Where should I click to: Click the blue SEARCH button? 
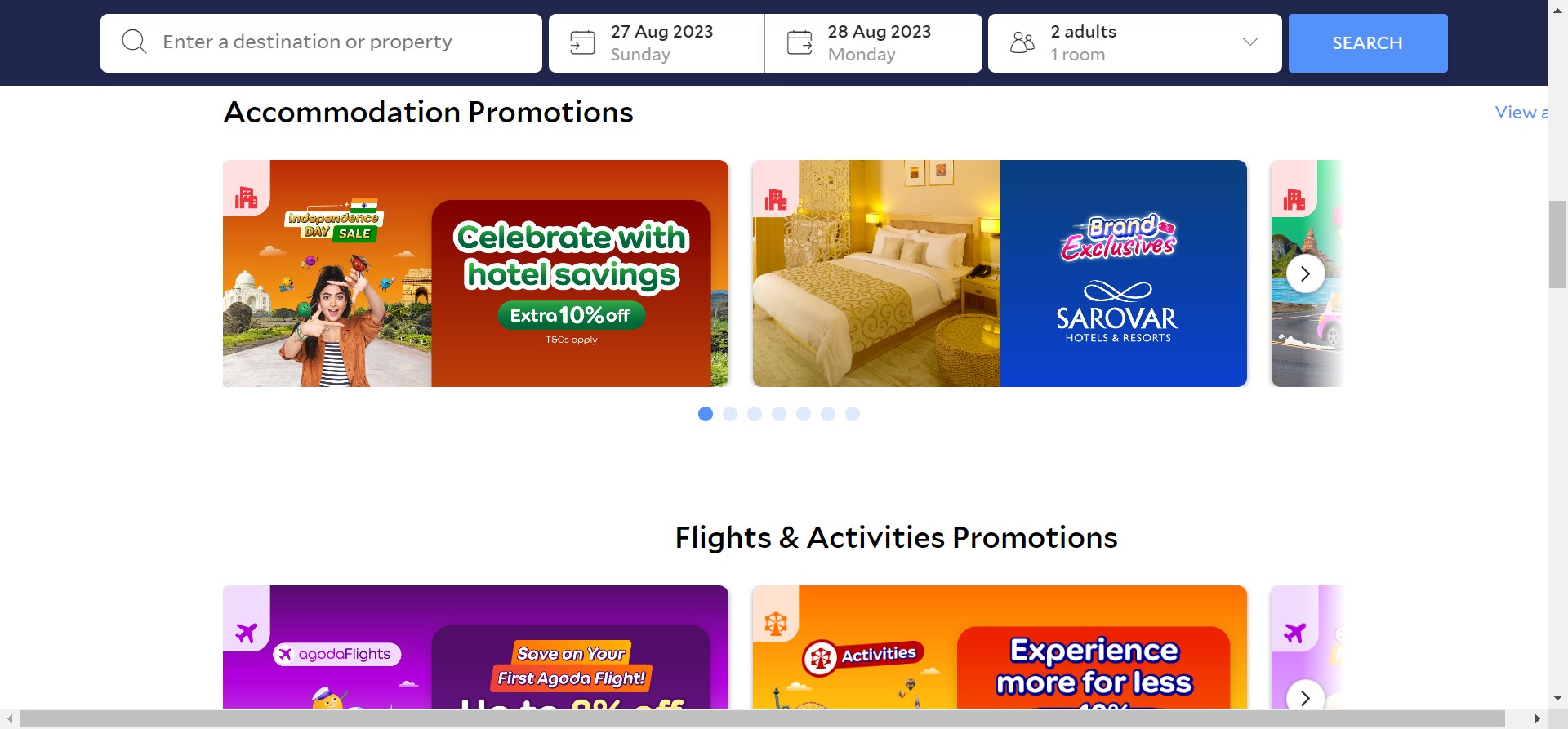(1368, 43)
